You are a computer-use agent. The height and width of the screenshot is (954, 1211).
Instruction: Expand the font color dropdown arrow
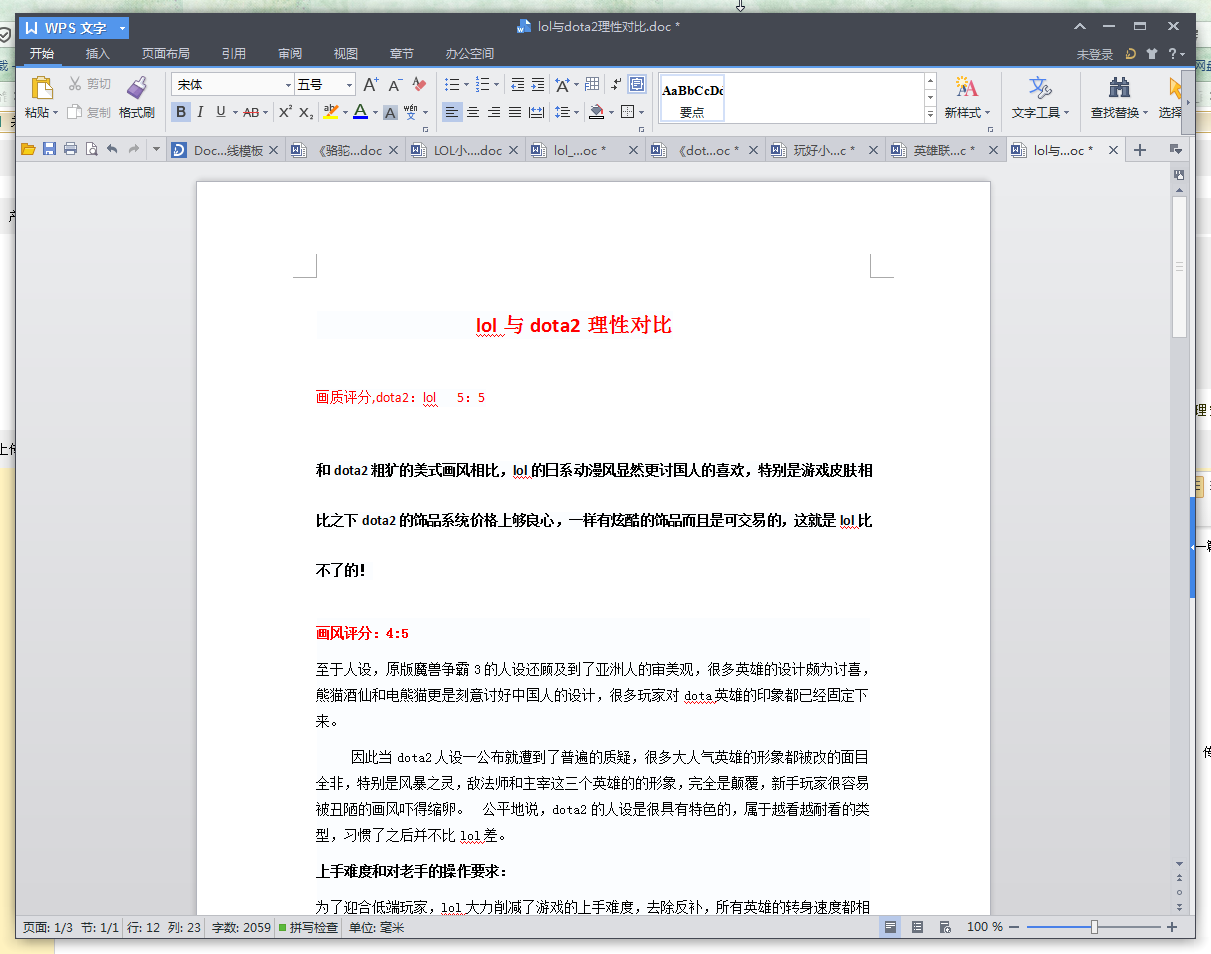(375, 113)
